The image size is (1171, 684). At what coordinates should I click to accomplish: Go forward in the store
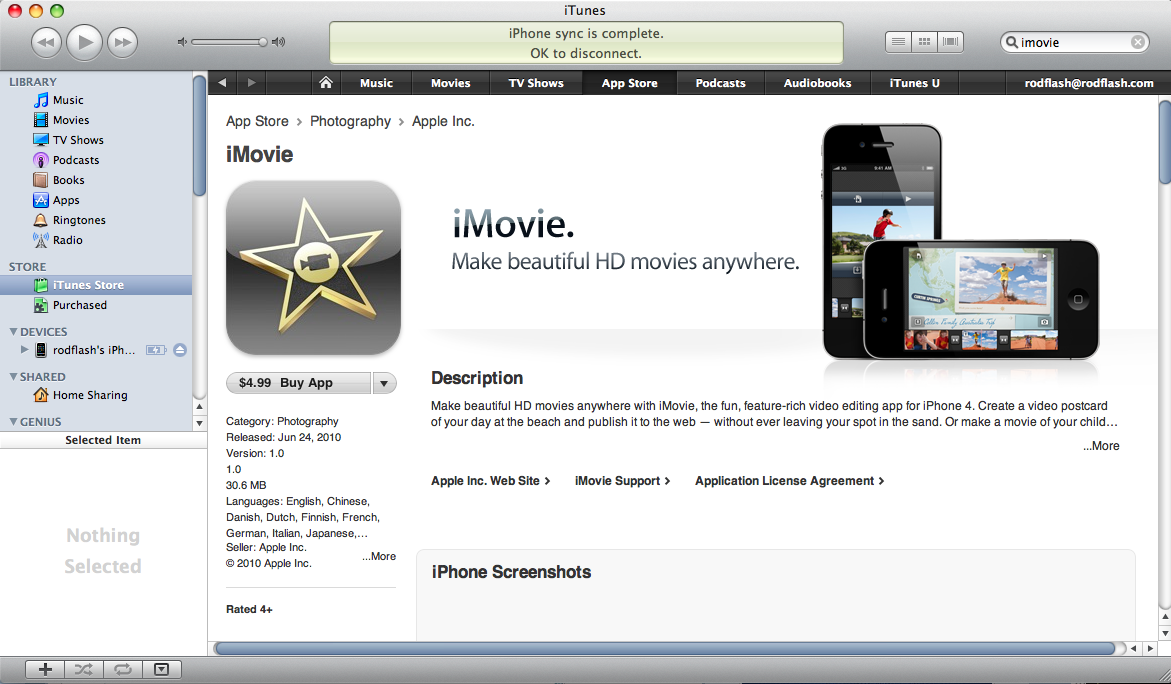[252, 83]
